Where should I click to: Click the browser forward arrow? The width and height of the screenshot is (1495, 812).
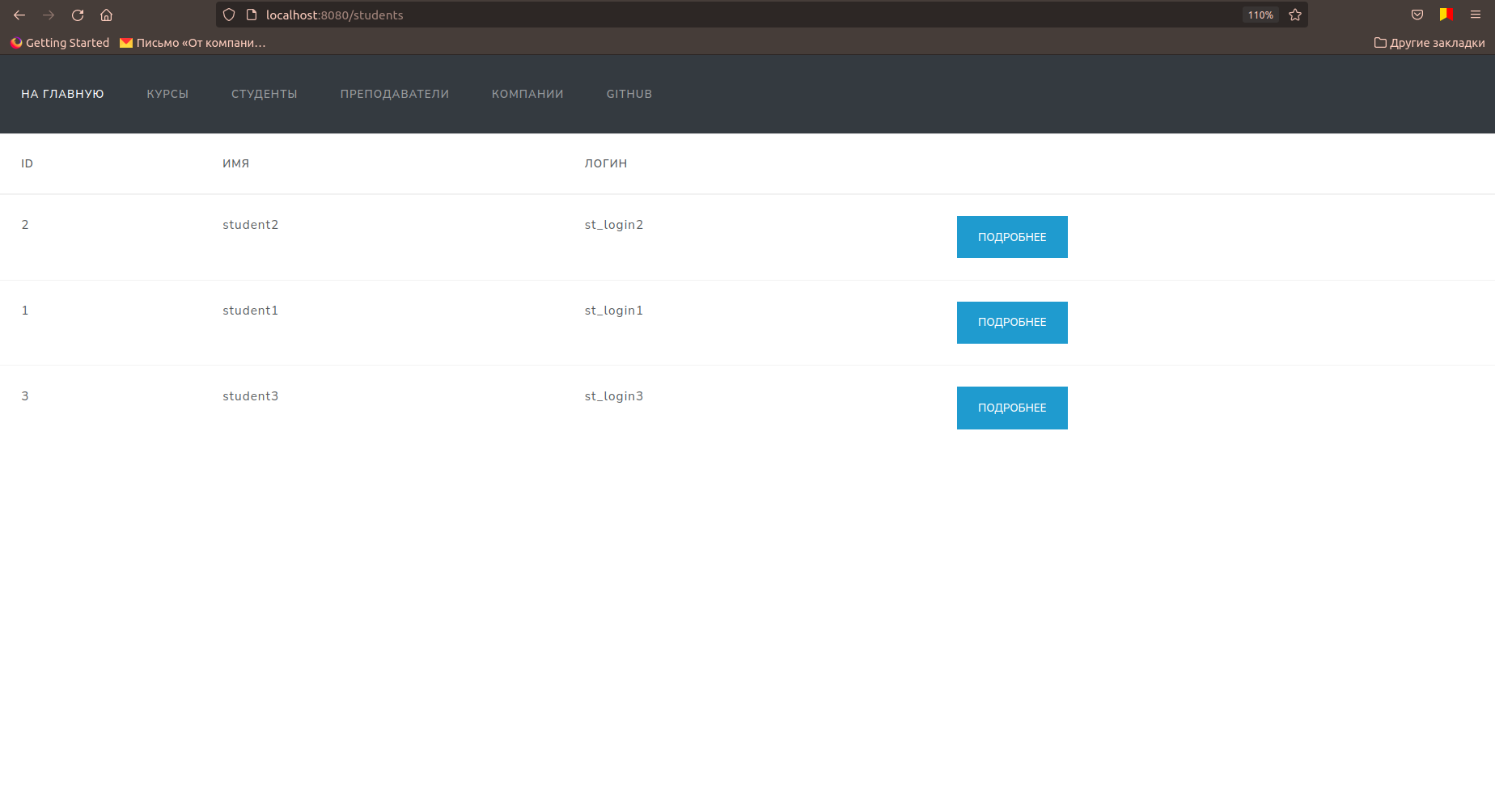click(49, 15)
